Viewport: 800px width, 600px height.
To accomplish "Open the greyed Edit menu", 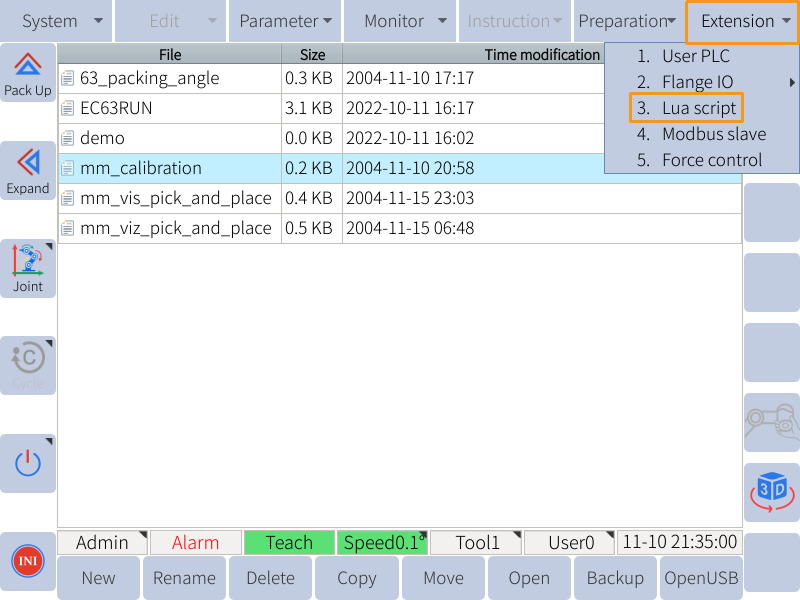I will tap(170, 21).
